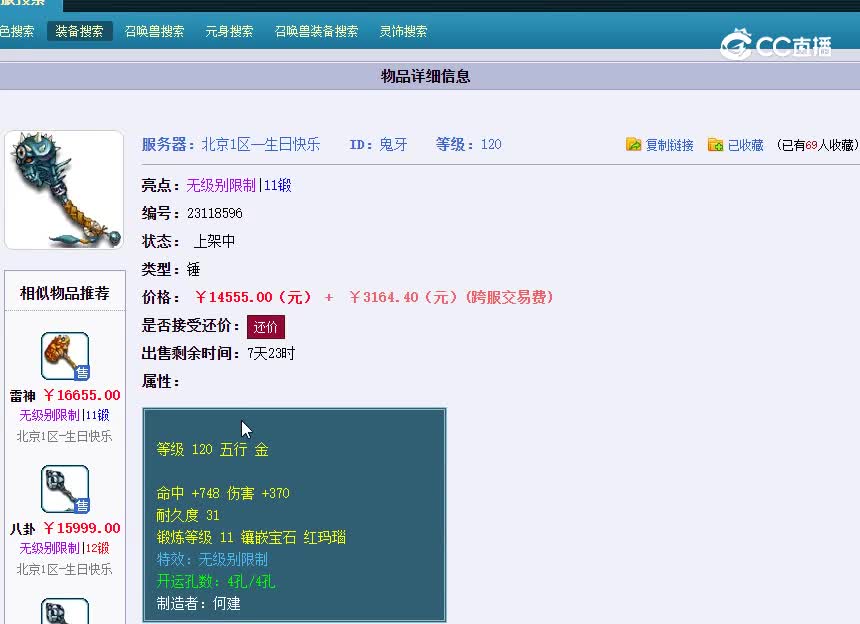Click the 已收藏 link

click(745, 145)
